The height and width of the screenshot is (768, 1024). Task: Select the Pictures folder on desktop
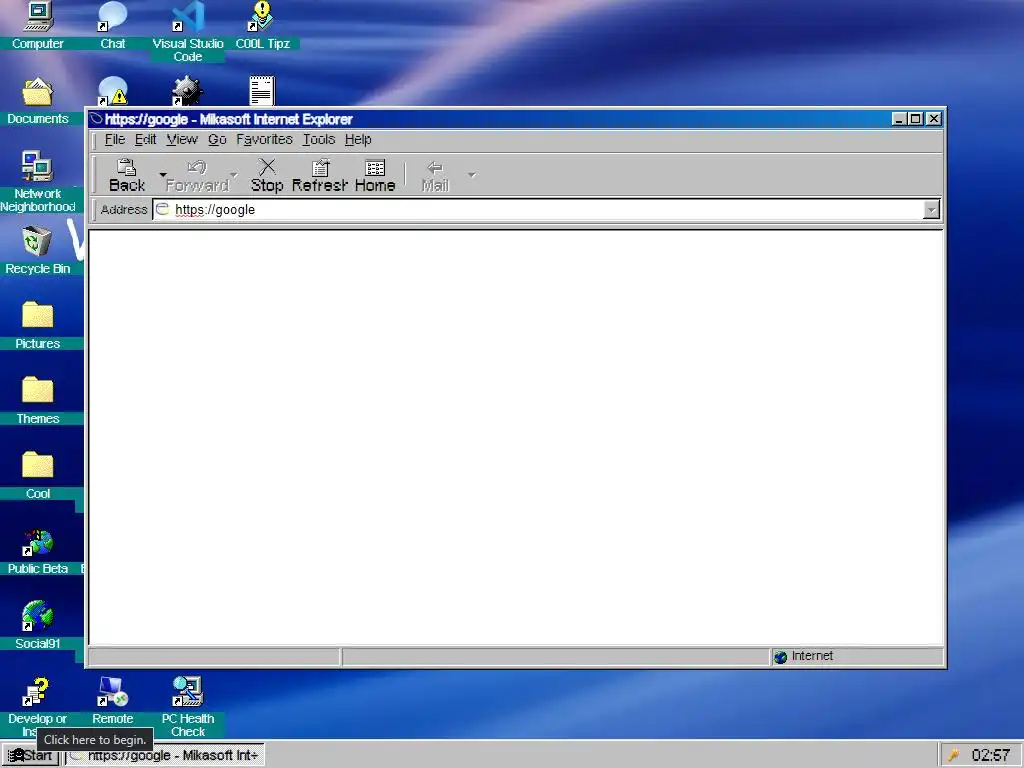(x=37, y=326)
